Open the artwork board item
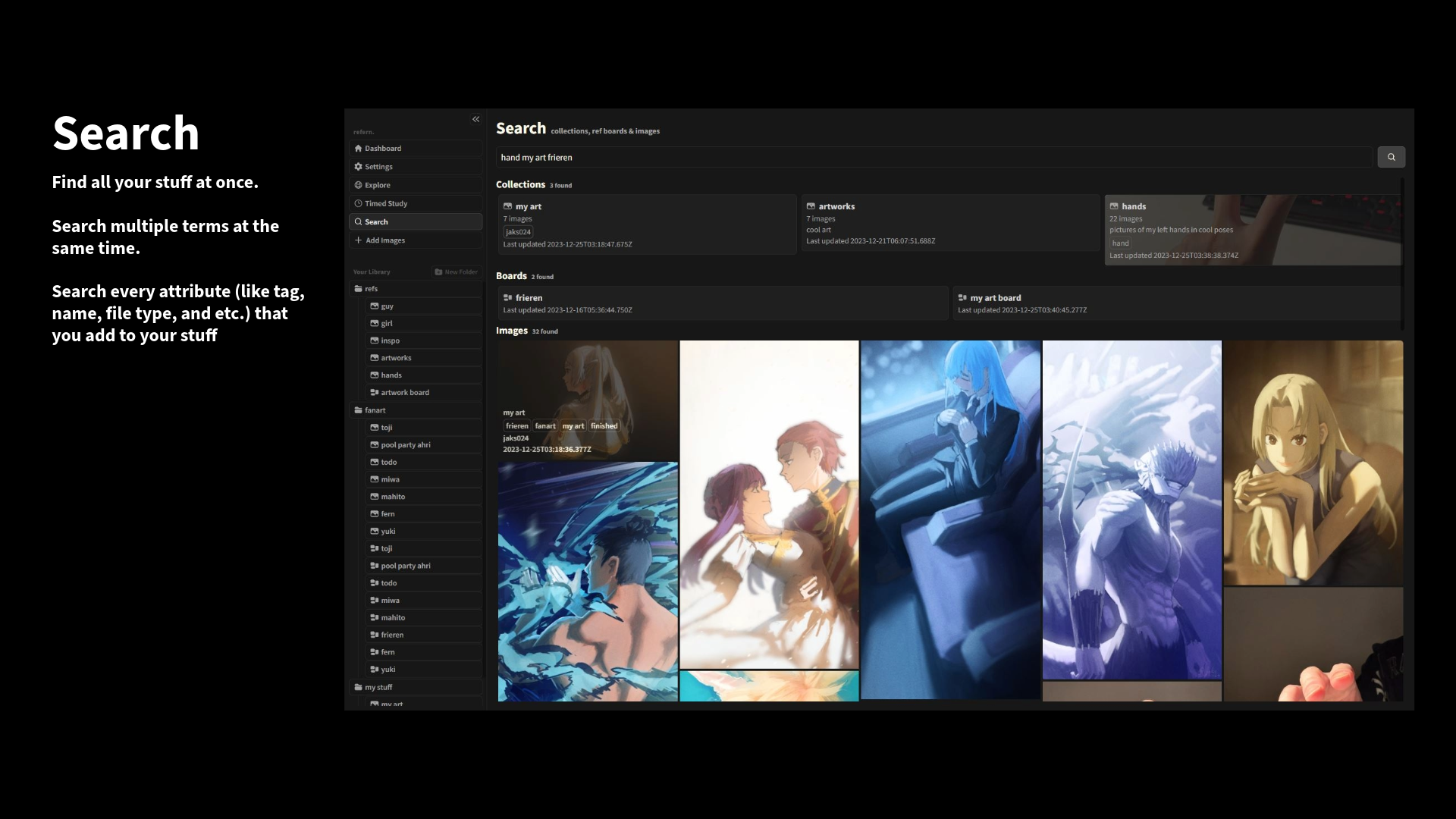 click(425, 393)
